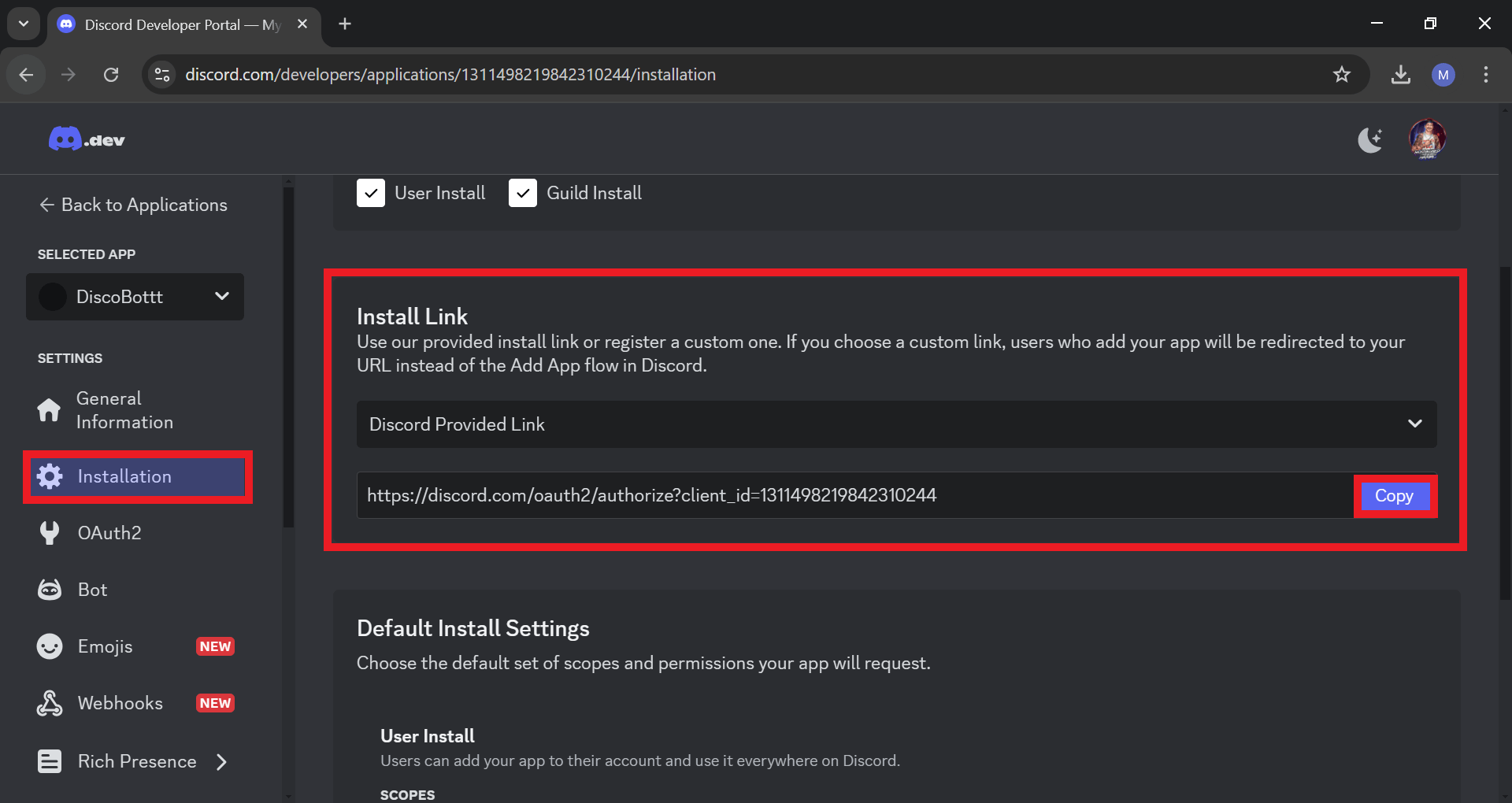Copy the install link URL
The image size is (1512, 803).
point(1394,495)
